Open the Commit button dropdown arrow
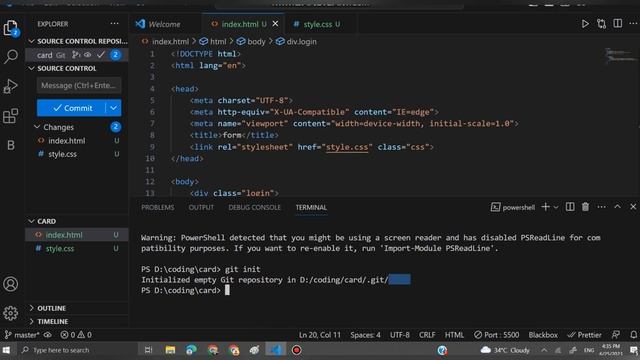The width and height of the screenshot is (640, 360). tap(113, 108)
